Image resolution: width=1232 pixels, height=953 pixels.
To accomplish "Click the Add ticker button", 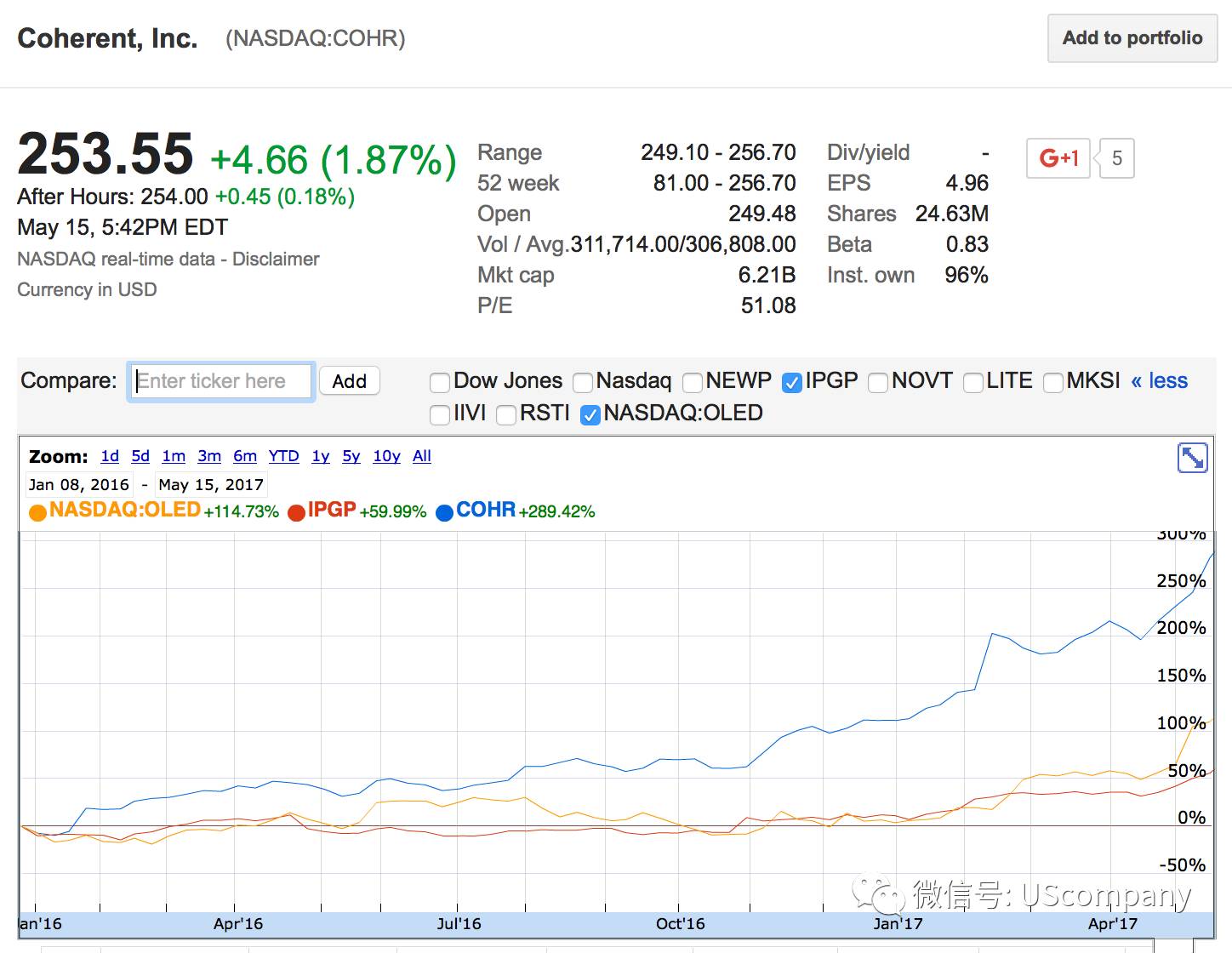I will 349,381.
